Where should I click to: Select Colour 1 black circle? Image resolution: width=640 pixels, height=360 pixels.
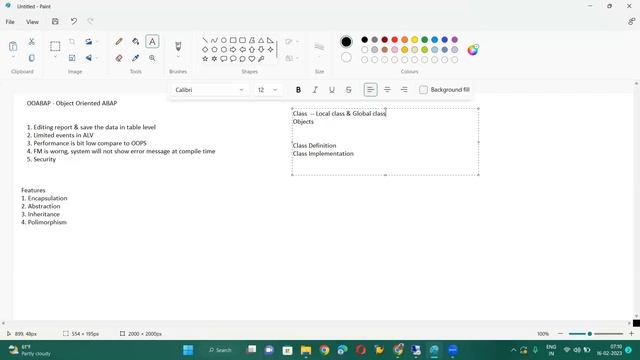pos(346,41)
